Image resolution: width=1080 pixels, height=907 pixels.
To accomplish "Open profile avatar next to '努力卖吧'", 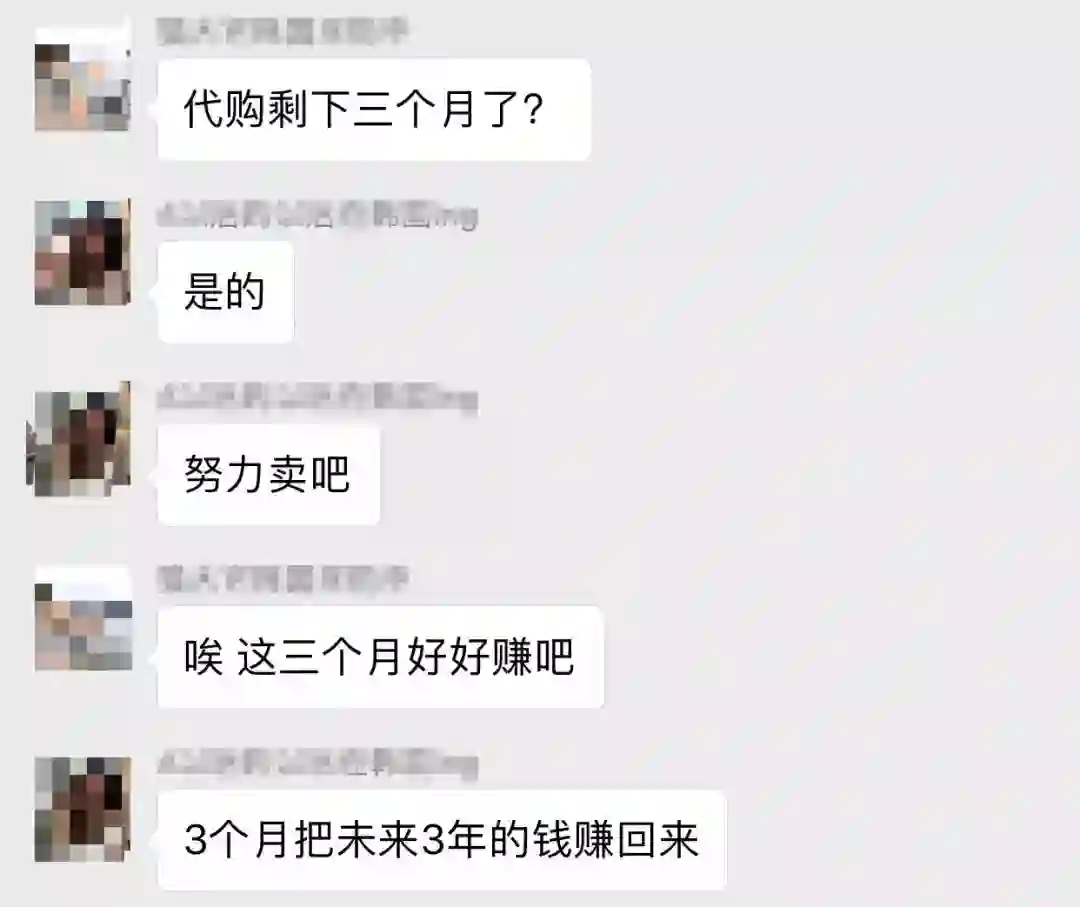I will pos(79,439).
